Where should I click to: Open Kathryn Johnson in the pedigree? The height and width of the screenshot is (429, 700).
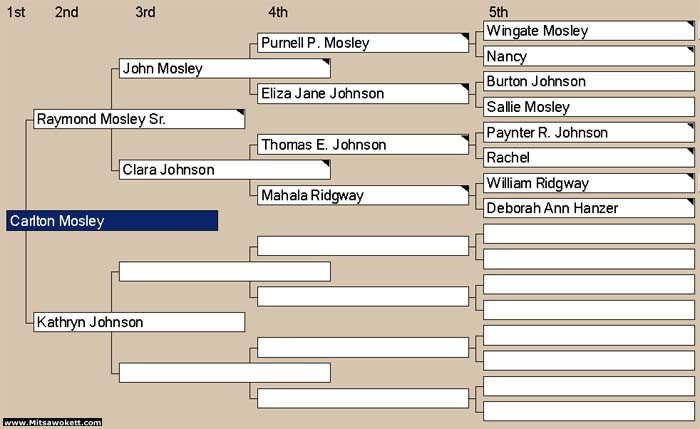139,322
